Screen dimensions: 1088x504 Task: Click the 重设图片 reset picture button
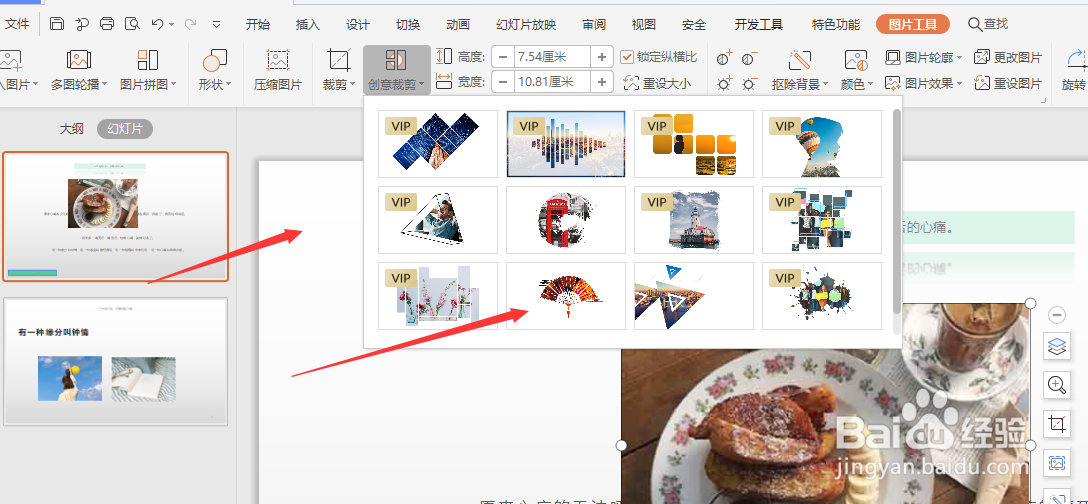(1008, 83)
